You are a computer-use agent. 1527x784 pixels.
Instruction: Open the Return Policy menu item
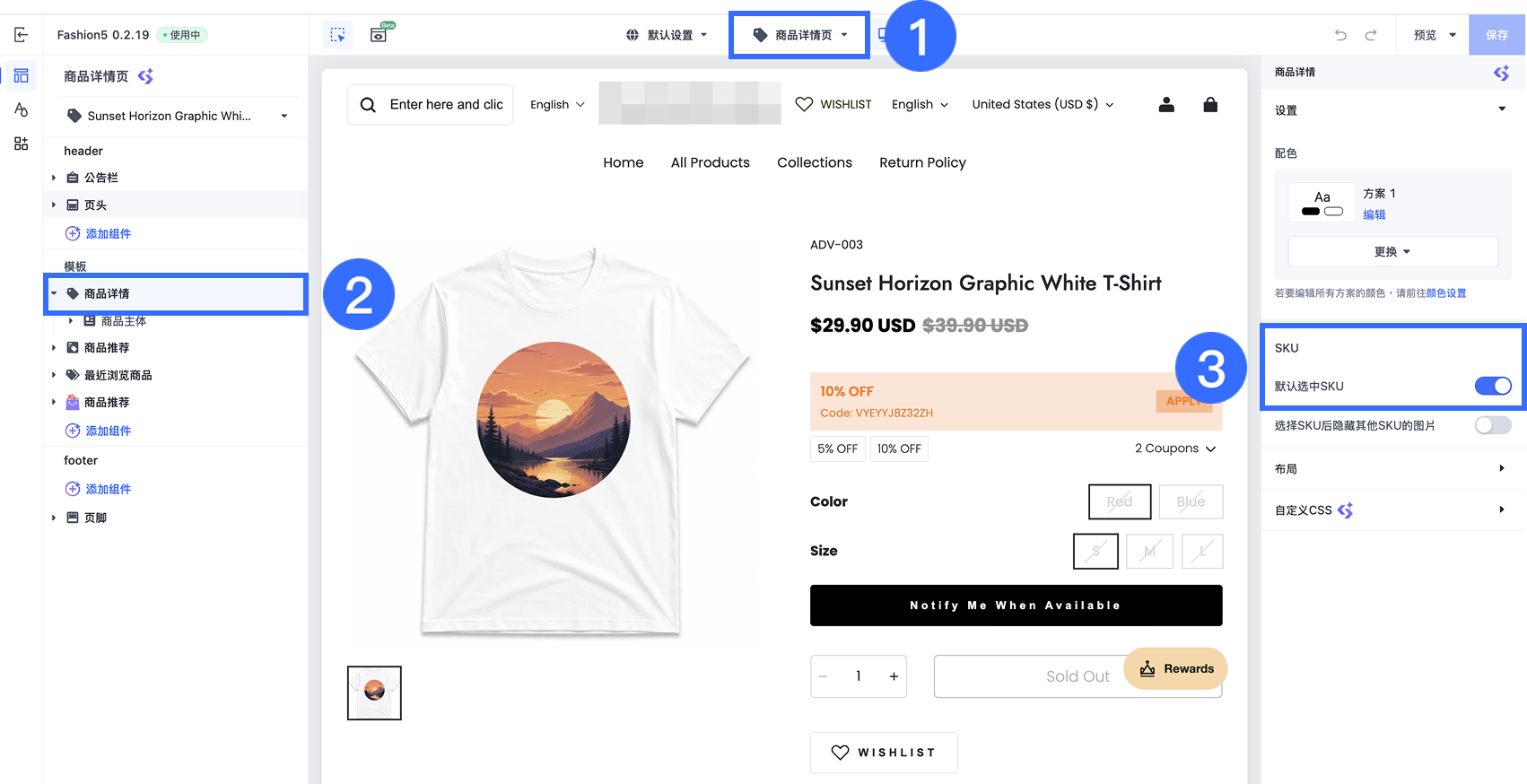tap(922, 162)
